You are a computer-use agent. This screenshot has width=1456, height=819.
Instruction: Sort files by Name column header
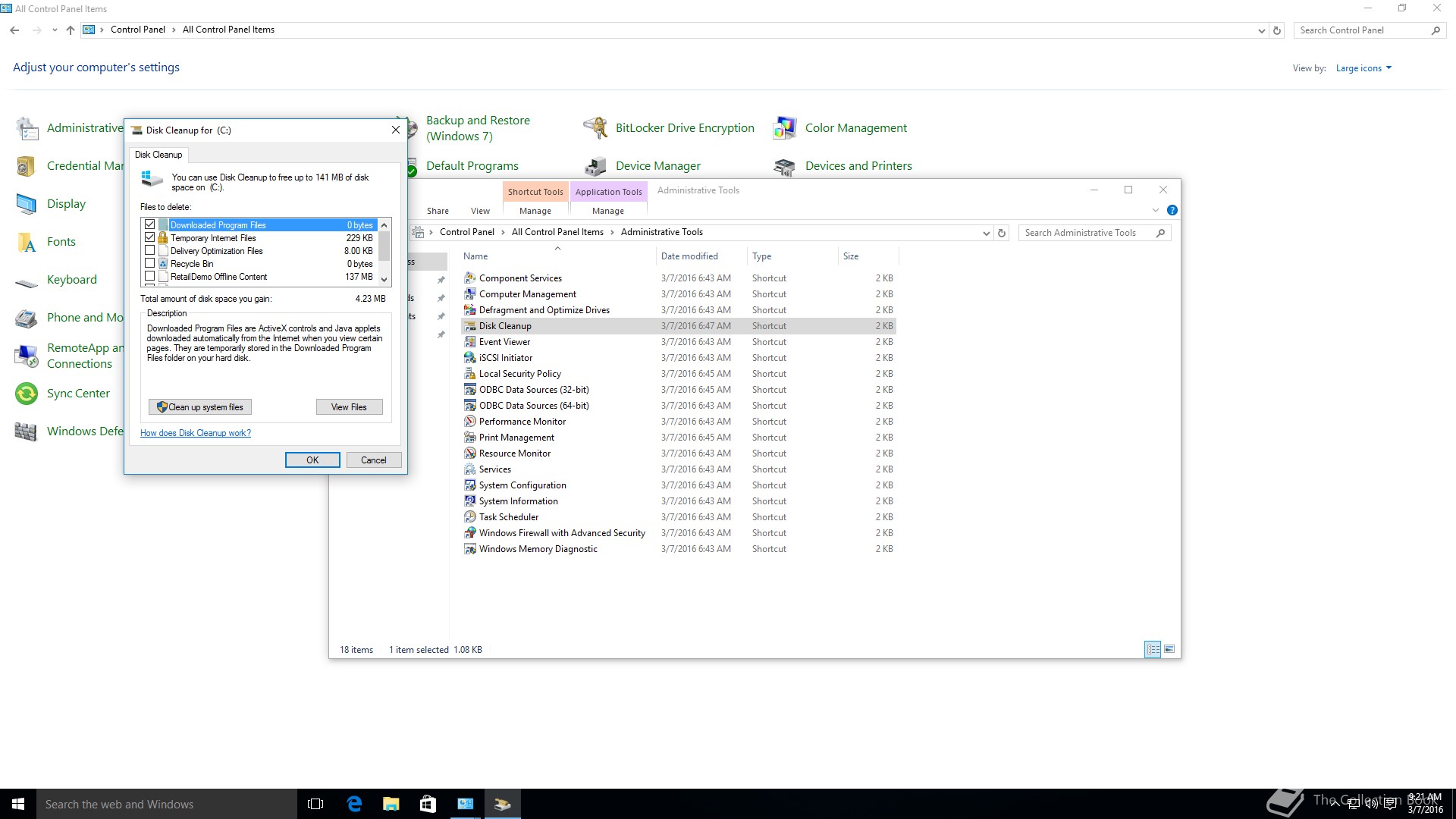click(x=557, y=256)
